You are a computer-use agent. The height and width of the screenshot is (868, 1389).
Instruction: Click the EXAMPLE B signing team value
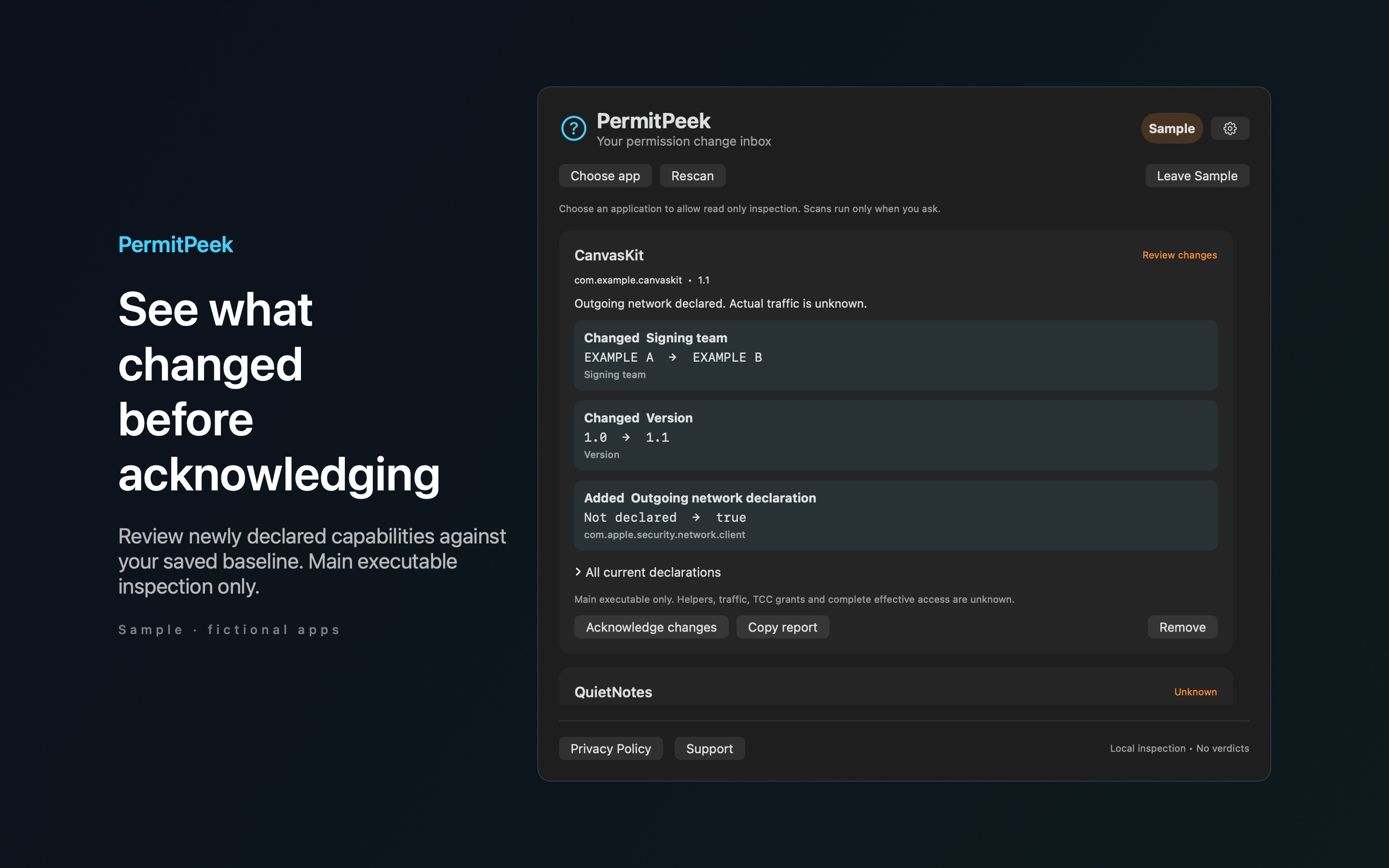tap(727, 357)
